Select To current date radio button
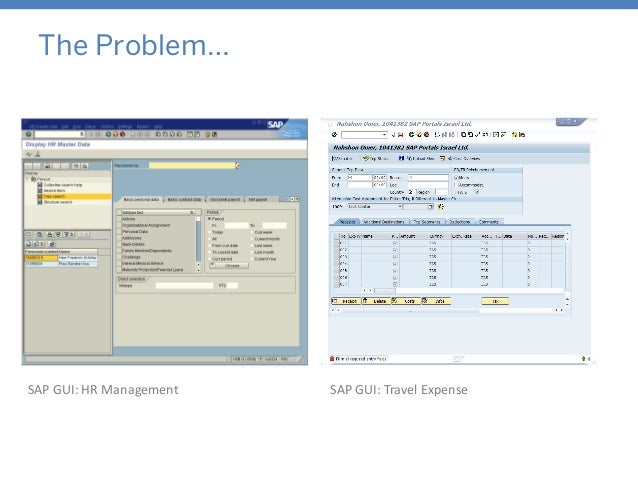 click(210, 252)
